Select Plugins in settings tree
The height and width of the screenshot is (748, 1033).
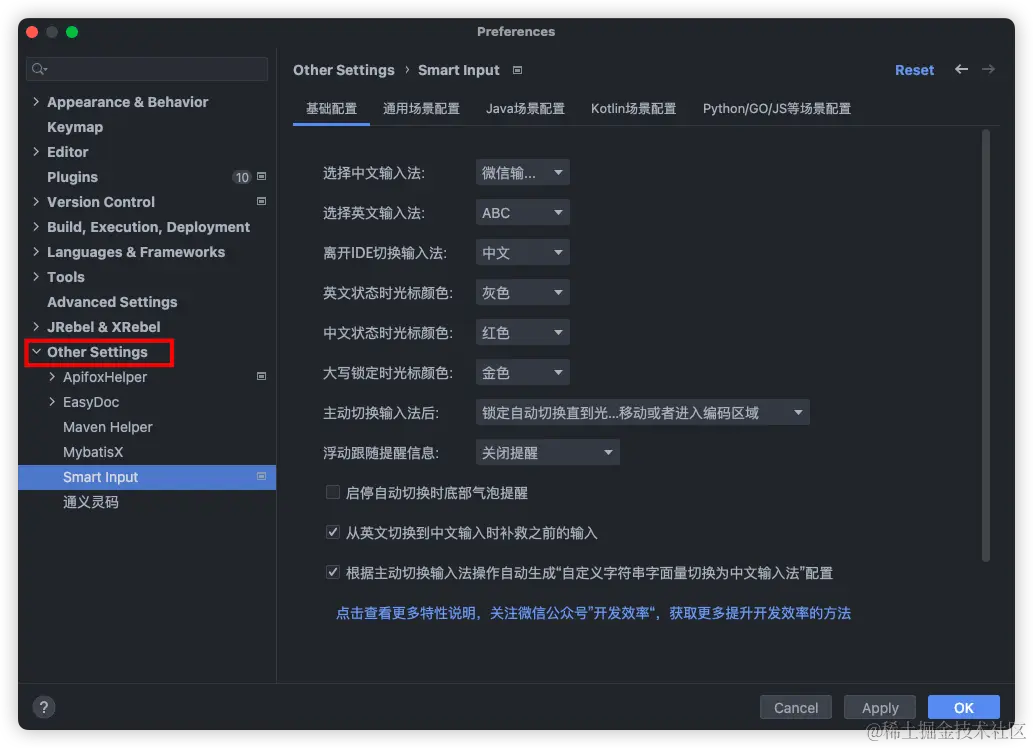(x=72, y=177)
